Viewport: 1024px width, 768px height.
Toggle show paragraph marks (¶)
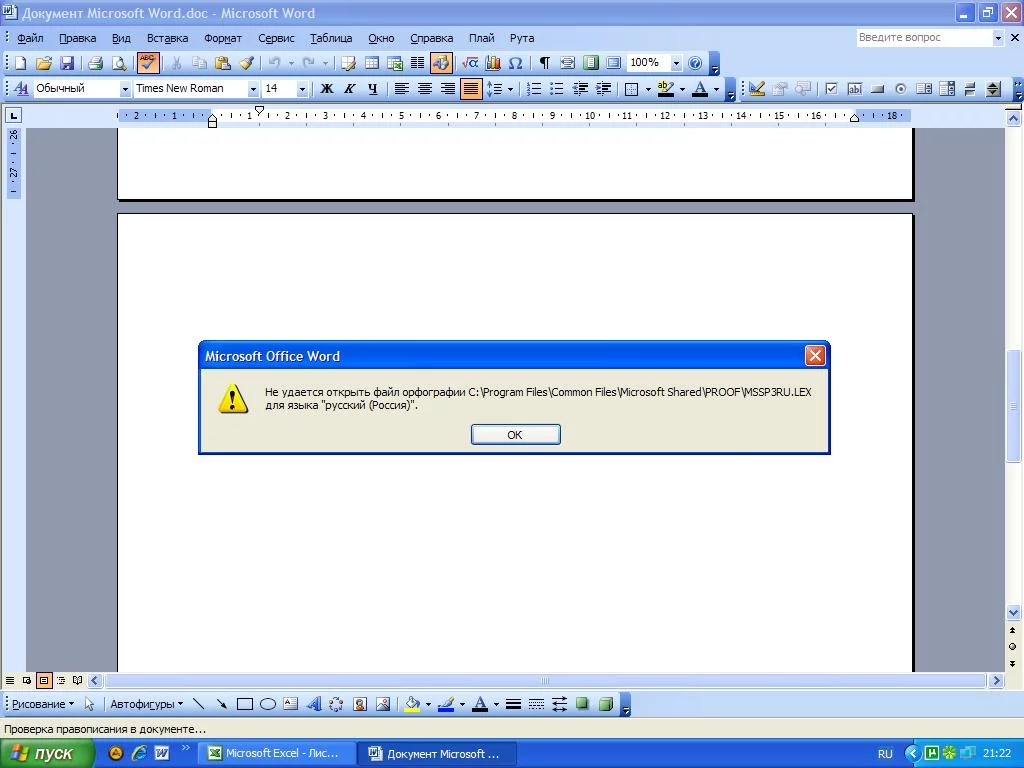click(544, 63)
